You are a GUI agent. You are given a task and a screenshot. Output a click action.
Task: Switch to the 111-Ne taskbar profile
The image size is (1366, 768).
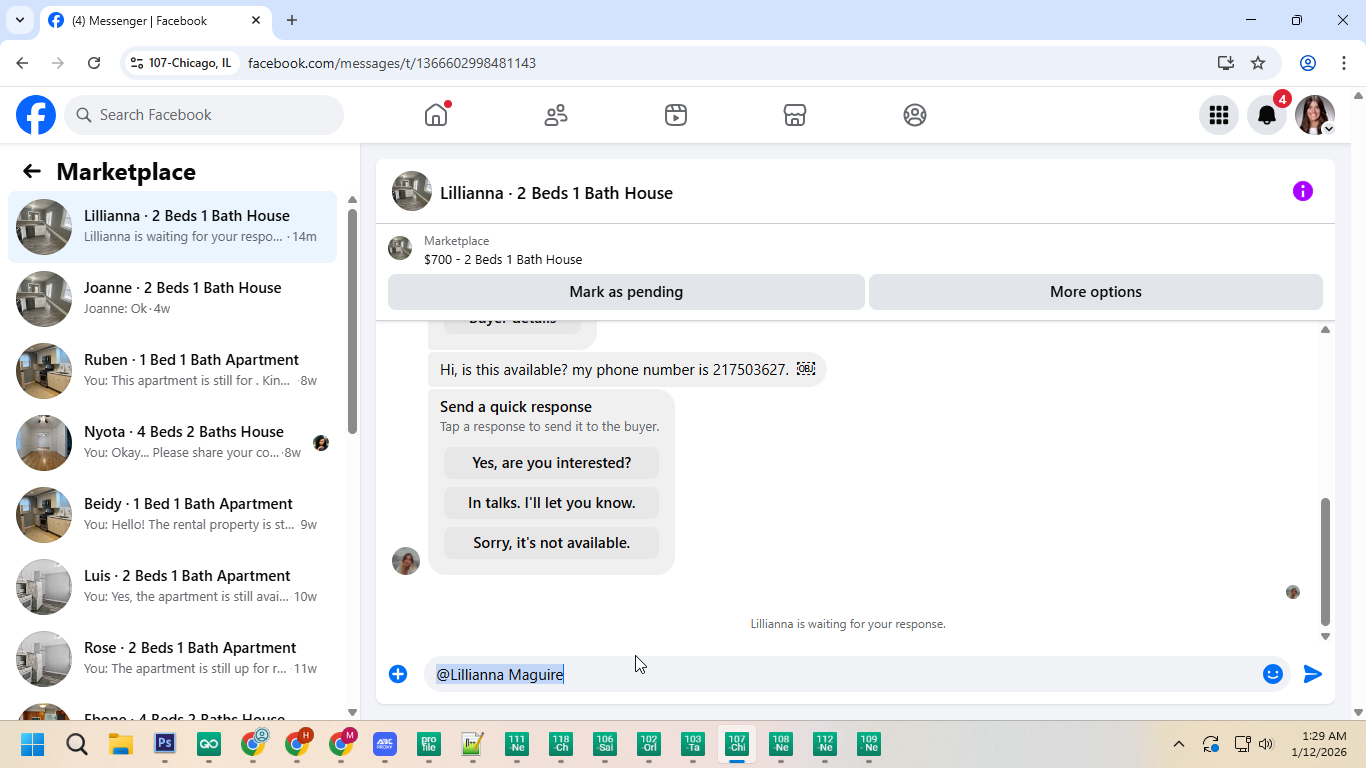[517, 744]
